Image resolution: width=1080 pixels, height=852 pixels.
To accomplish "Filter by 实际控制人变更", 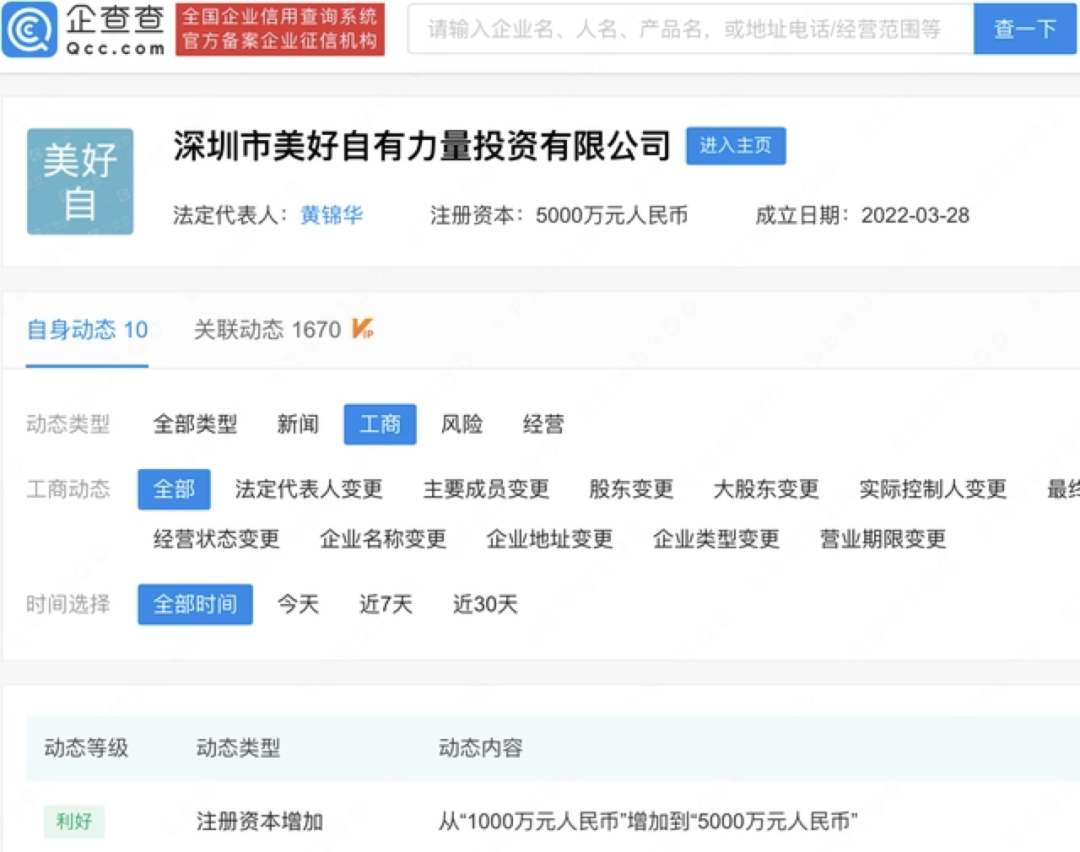I will pos(933,489).
